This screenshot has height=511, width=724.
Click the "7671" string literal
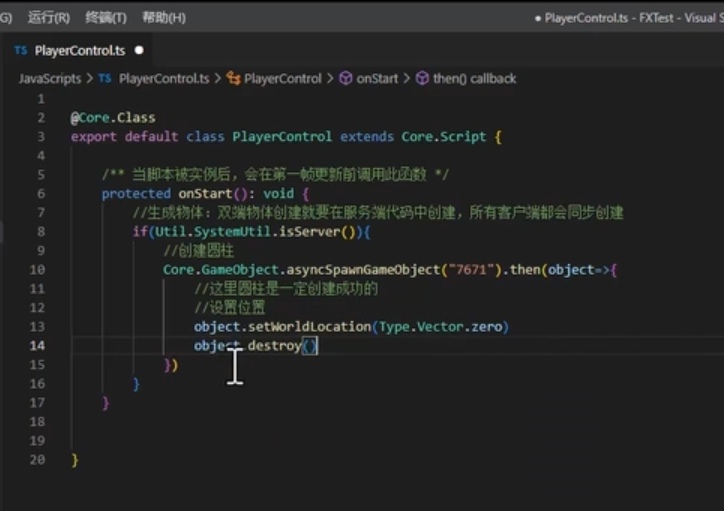471,270
